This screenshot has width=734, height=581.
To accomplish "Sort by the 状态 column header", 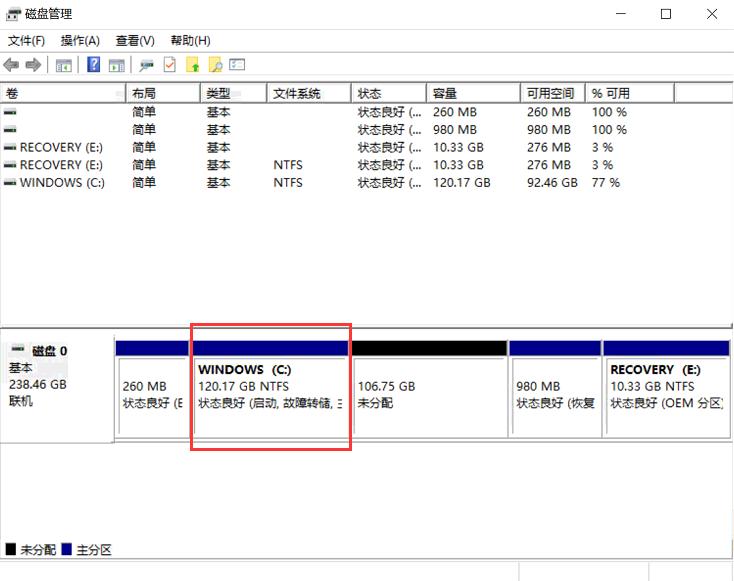I will pos(389,93).
